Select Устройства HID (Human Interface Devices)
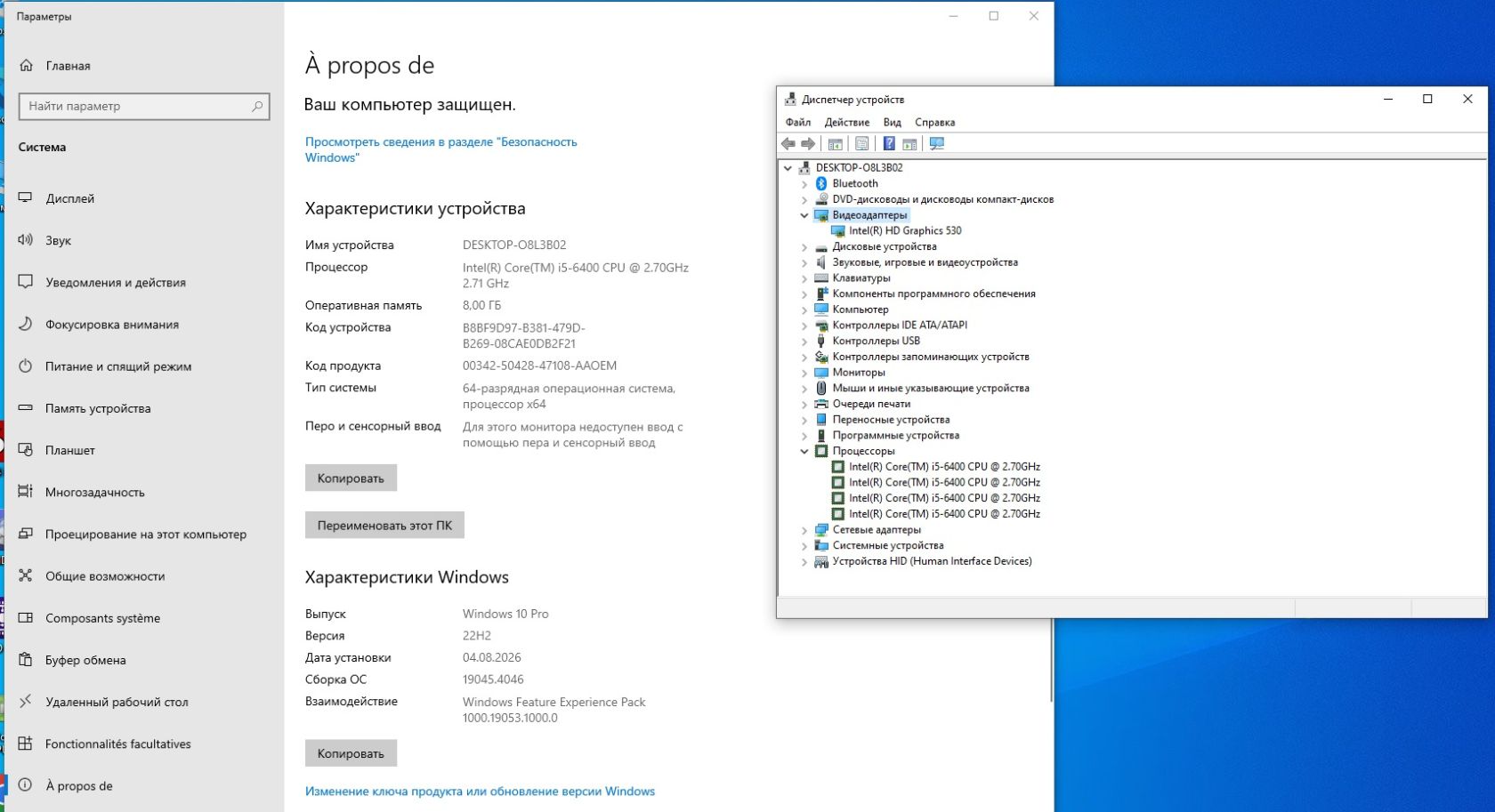Viewport: 1495px width, 812px height. (x=933, y=562)
